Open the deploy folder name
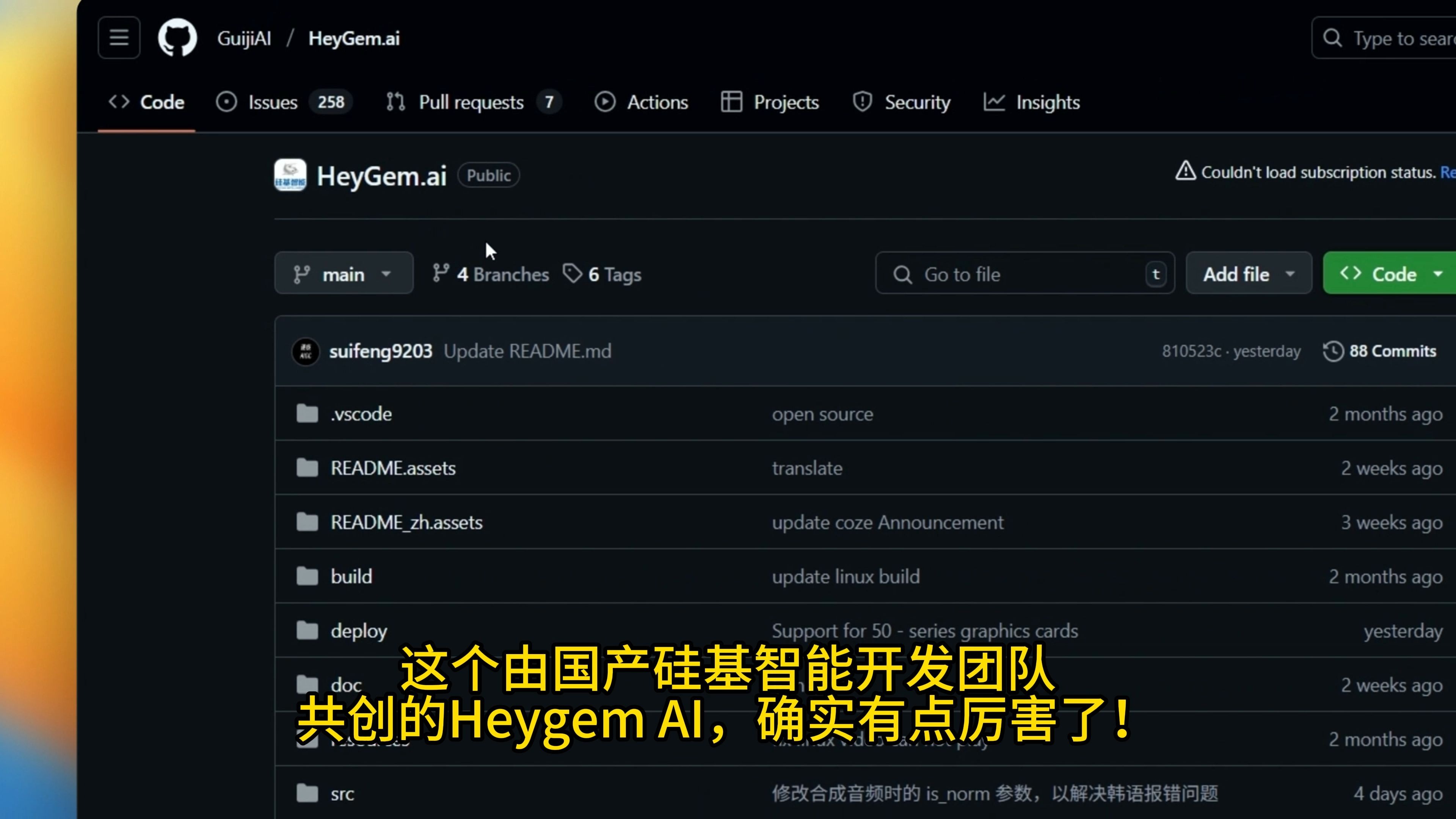Image resolution: width=1456 pixels, height=819 pixels. pos(359,631)
